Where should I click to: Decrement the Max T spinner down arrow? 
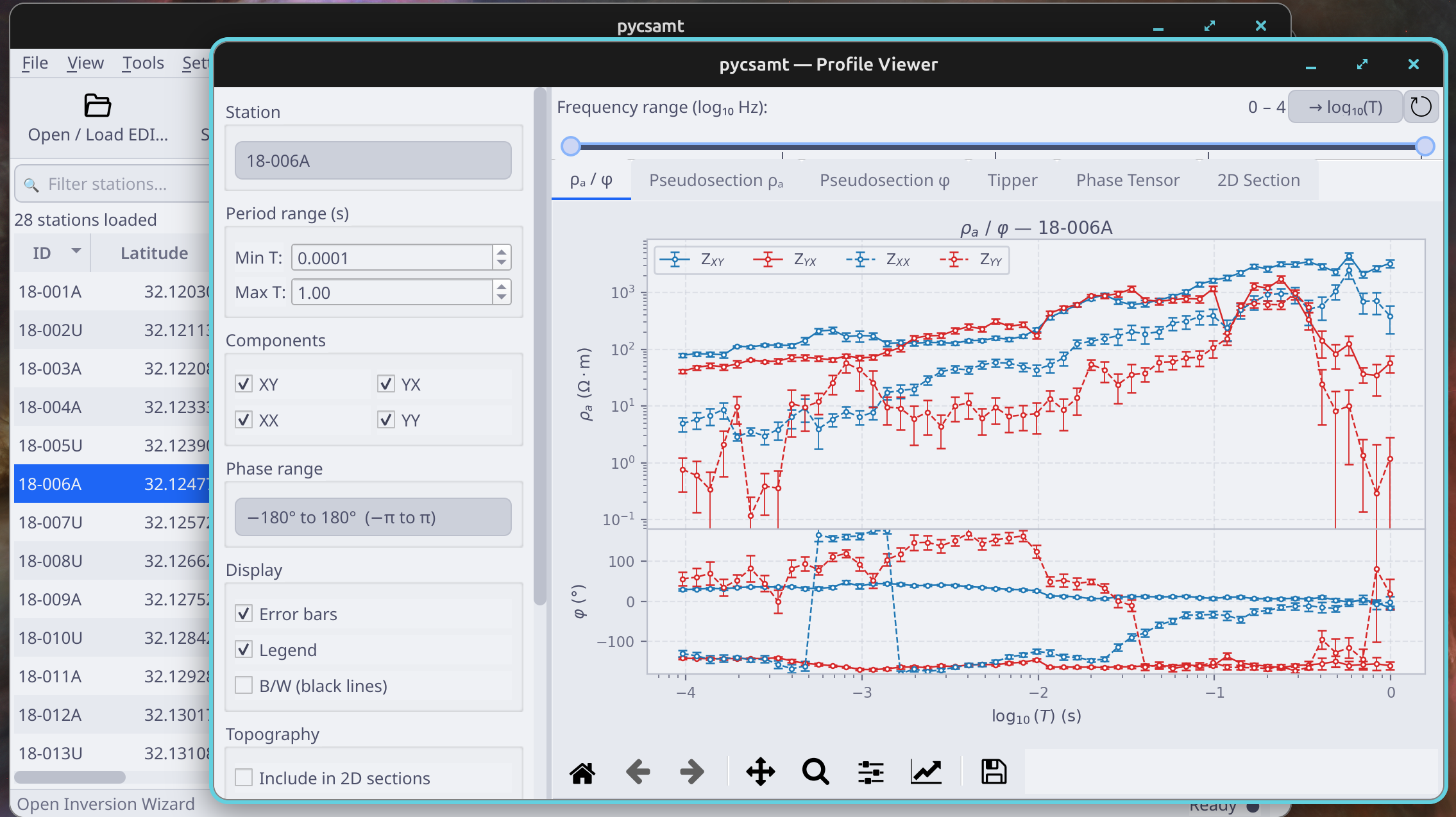click(x=502, y=298)
